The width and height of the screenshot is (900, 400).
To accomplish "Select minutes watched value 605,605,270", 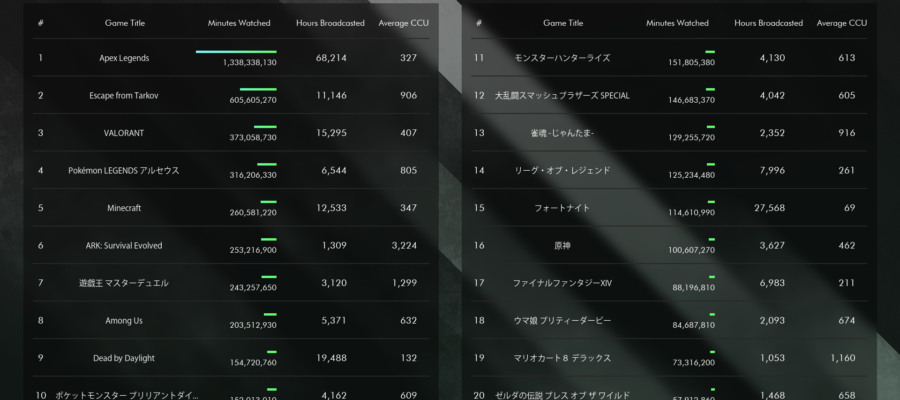I will 253,100.
